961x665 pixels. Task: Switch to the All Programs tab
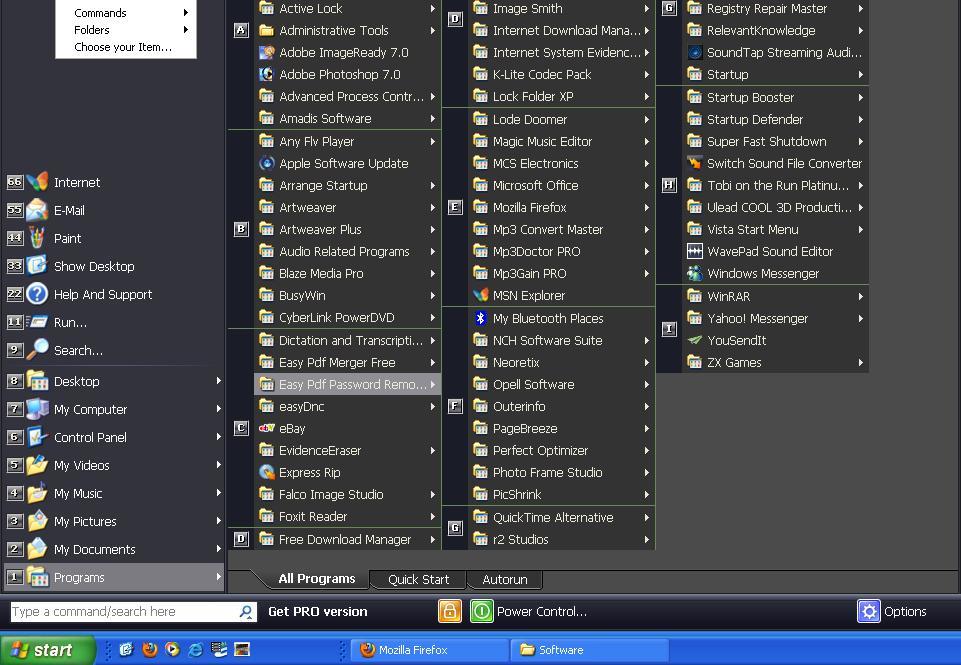316,579
